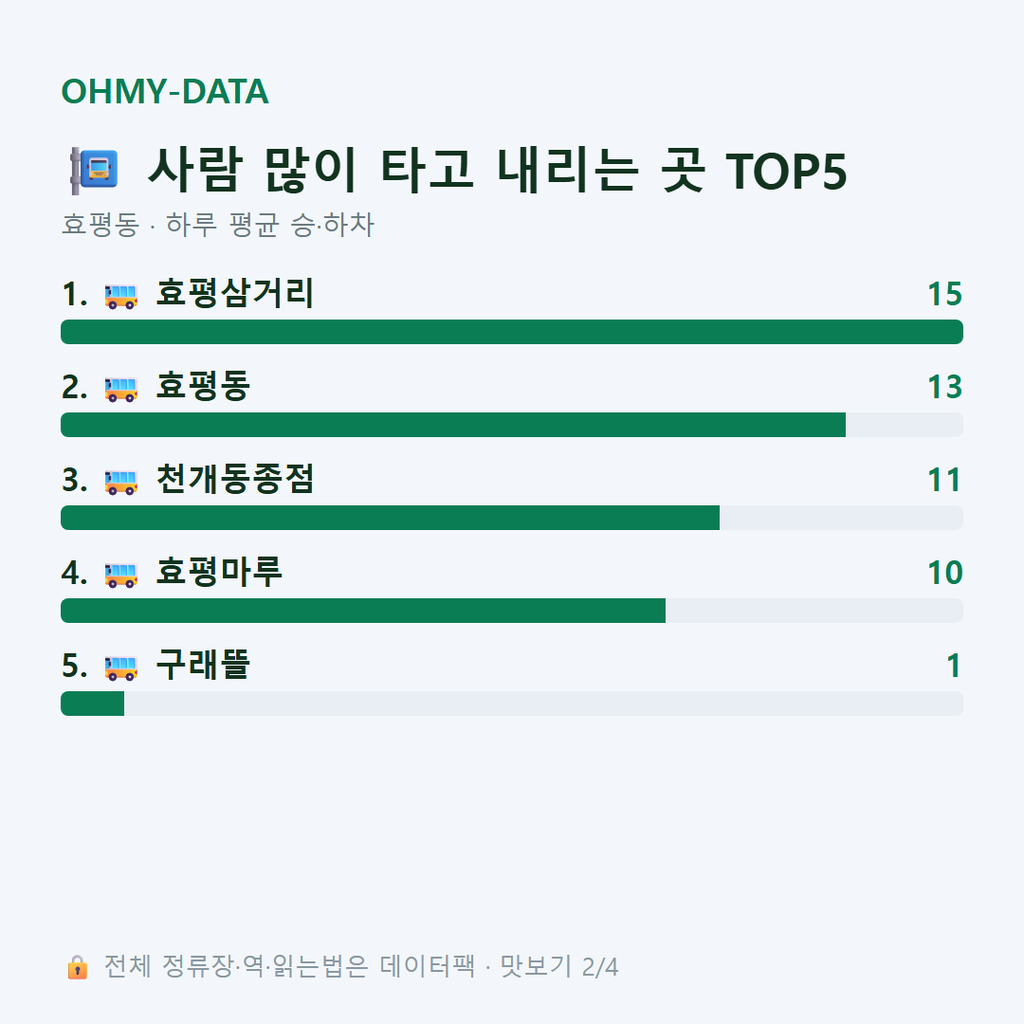Click the bus icon beside 효평마루
1024x1024 pixels.
(121, 575)
